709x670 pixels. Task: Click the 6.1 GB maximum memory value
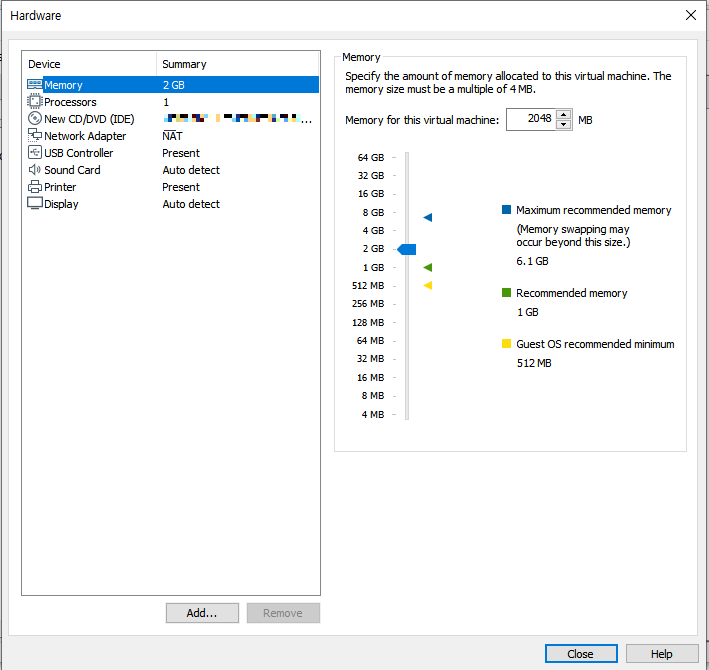[532, 261]
